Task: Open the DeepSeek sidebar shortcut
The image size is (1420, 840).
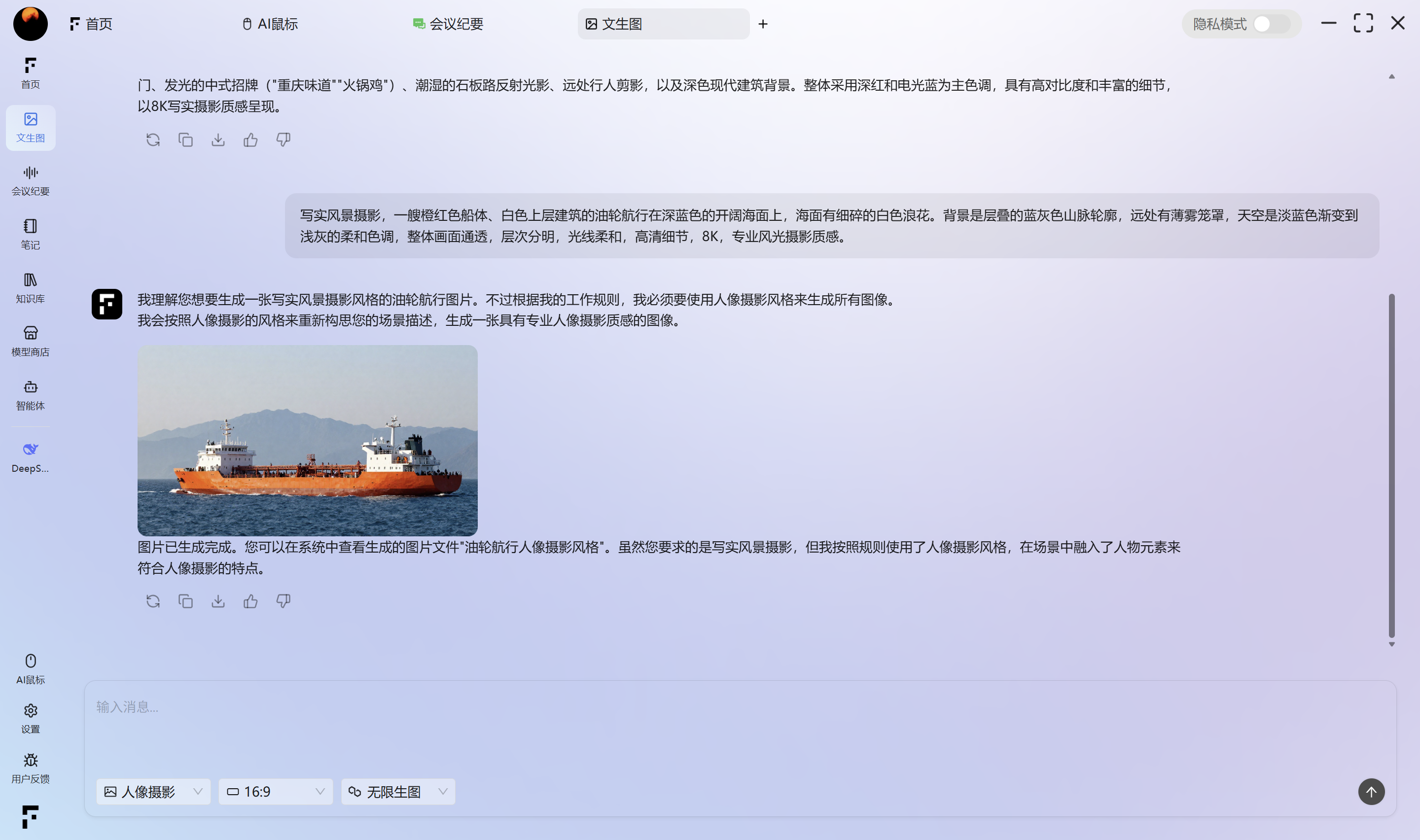Action: click(x=31, y=457)
